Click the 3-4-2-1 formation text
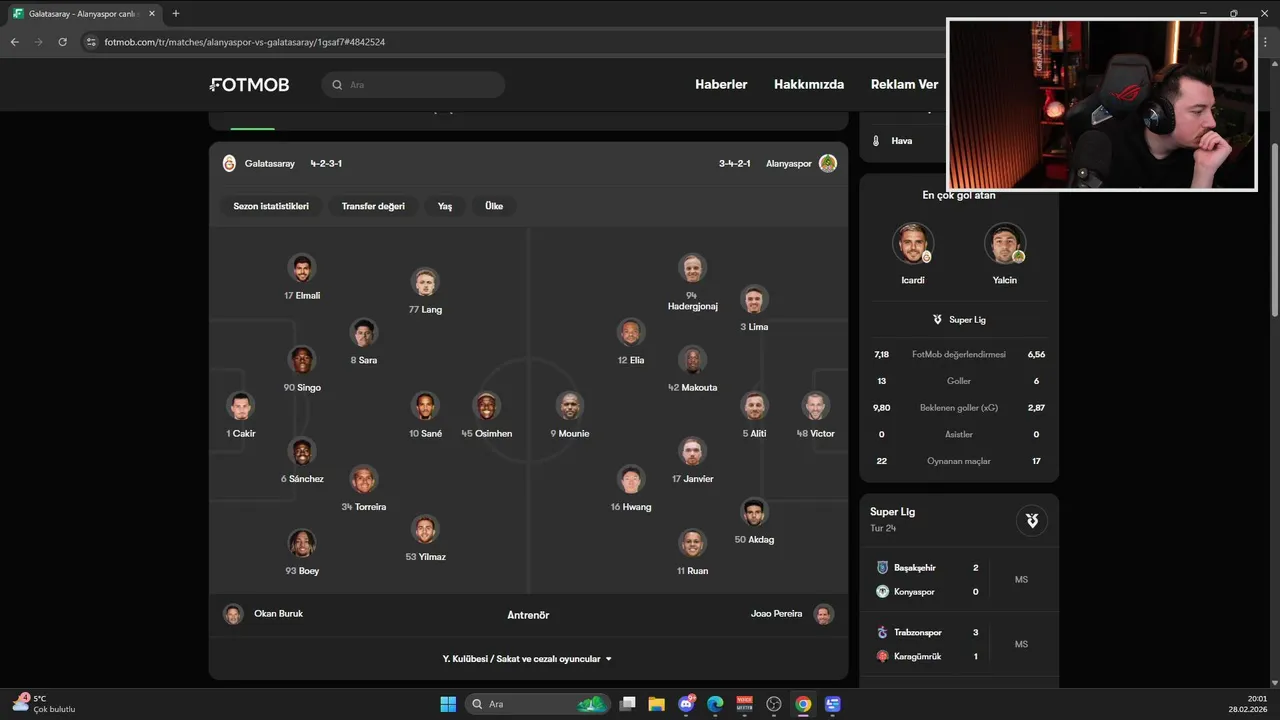1280x720 pixels. tap(734, 163)
